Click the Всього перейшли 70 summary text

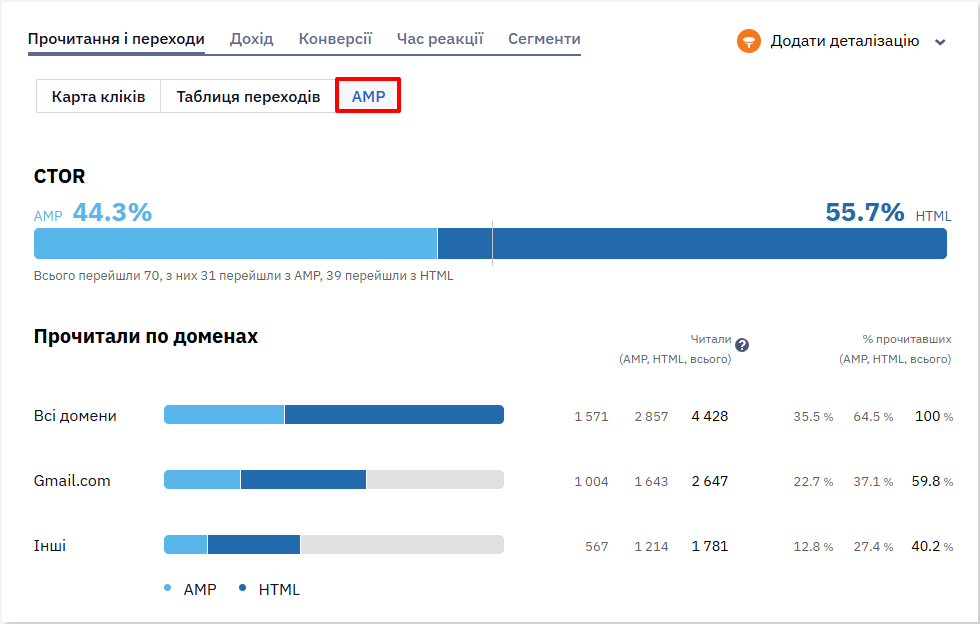[x=243, y=276]
